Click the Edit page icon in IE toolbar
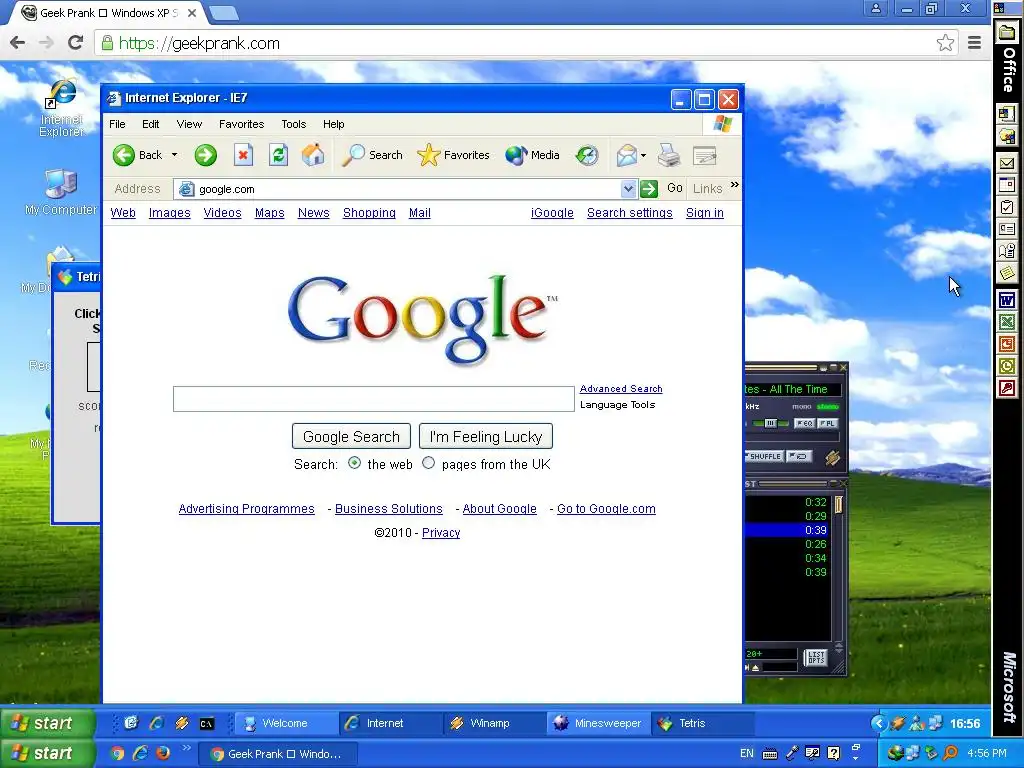 (705, 155)
